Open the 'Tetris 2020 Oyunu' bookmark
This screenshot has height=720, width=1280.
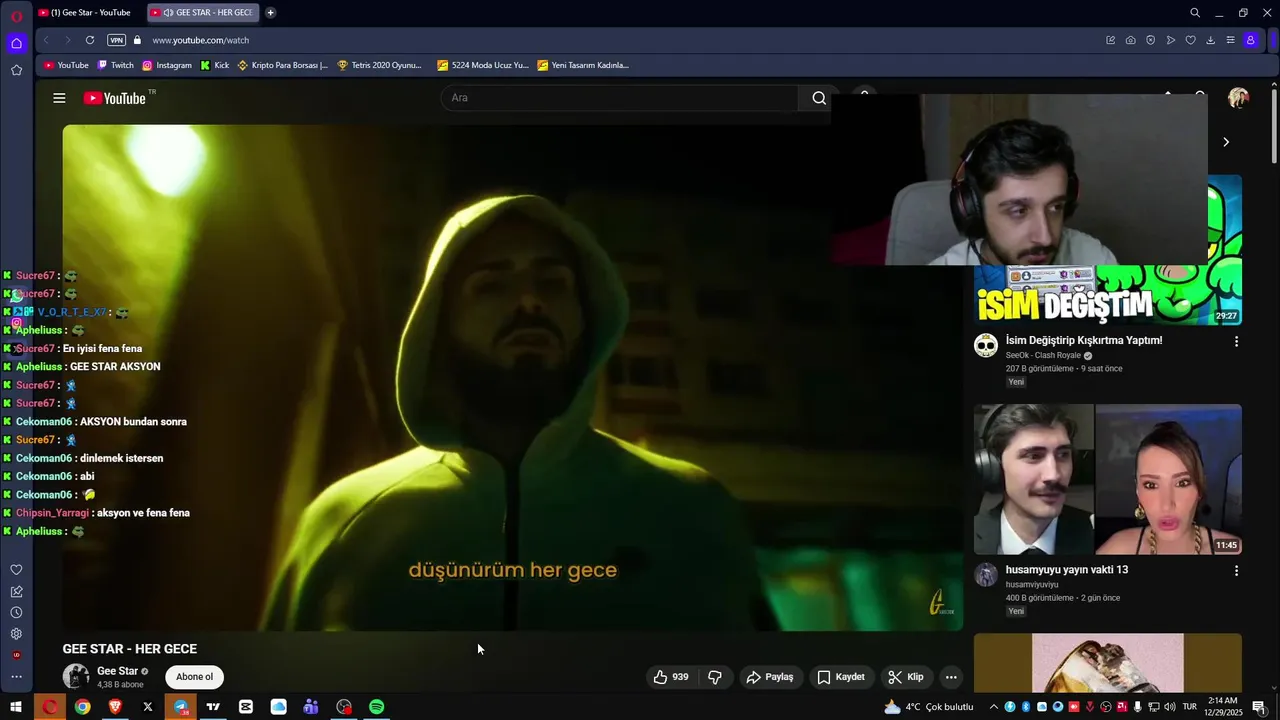pyautogui.click(x=380, y=65)
